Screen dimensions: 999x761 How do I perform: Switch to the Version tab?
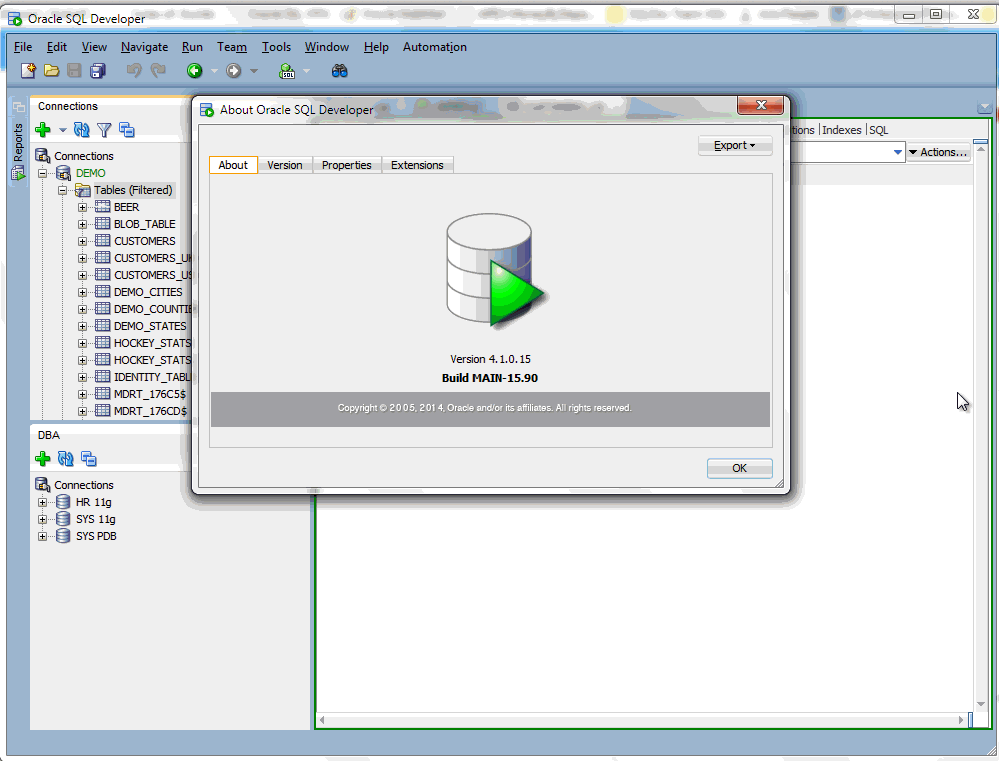(x=284, y=165)
